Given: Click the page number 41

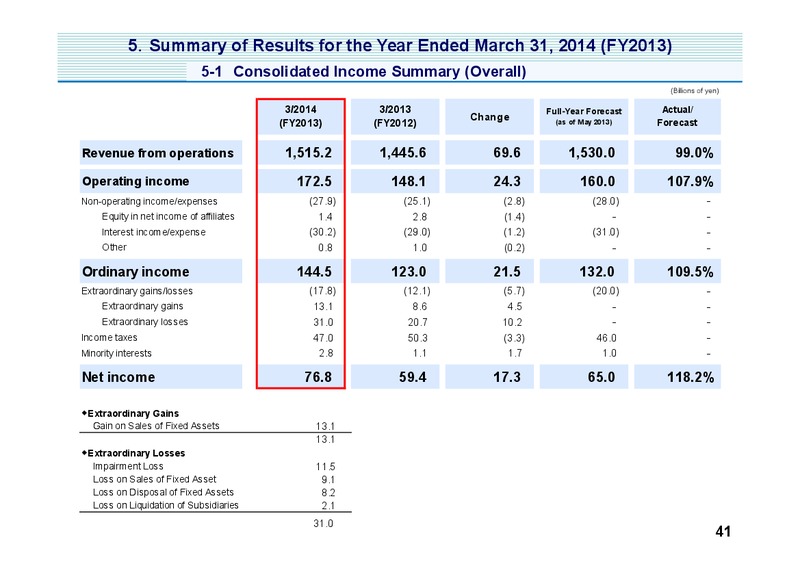Looking at the screenshot, I should point(723,532).
